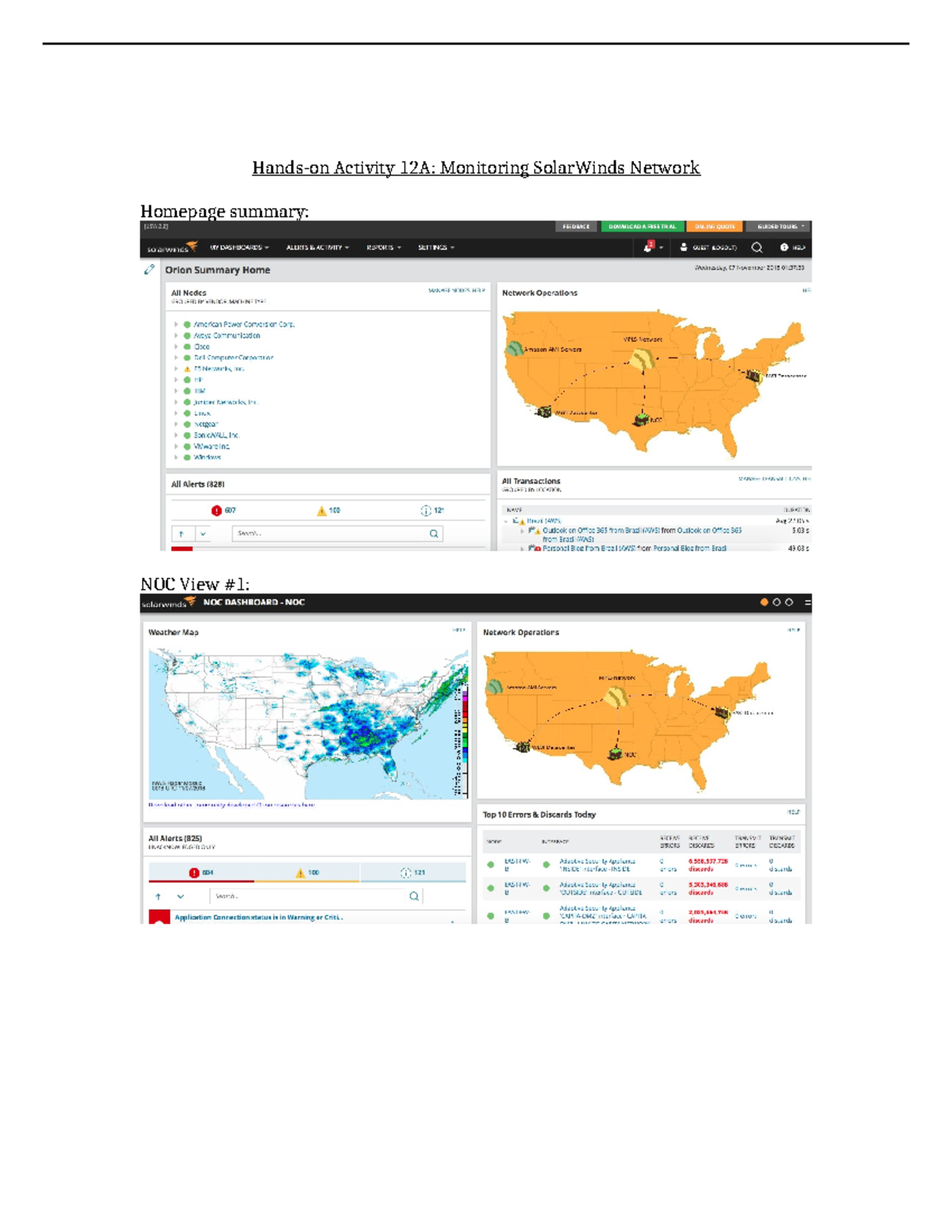Open the ALERTS & ACTIVITY menu
The height and width of the screenshot is (1232, 952).
coord(317,247)
